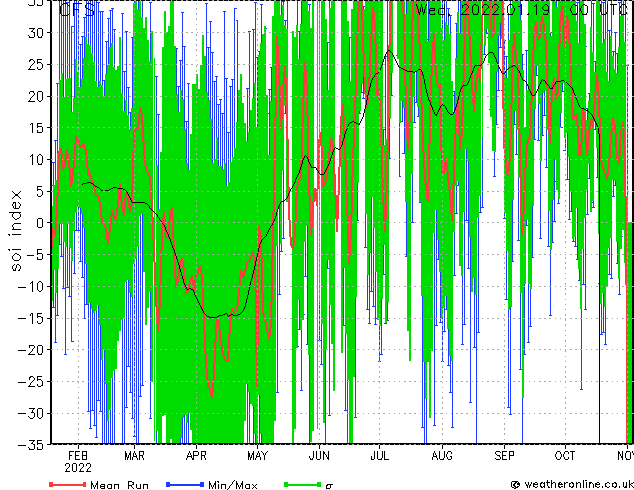Click the green sigma legend line
The width and height of the screenshot is (634, 490).
click(303, 484)
